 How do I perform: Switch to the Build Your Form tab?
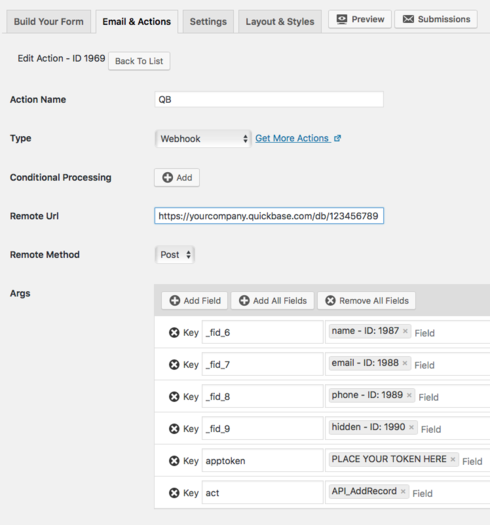[49, 22]
